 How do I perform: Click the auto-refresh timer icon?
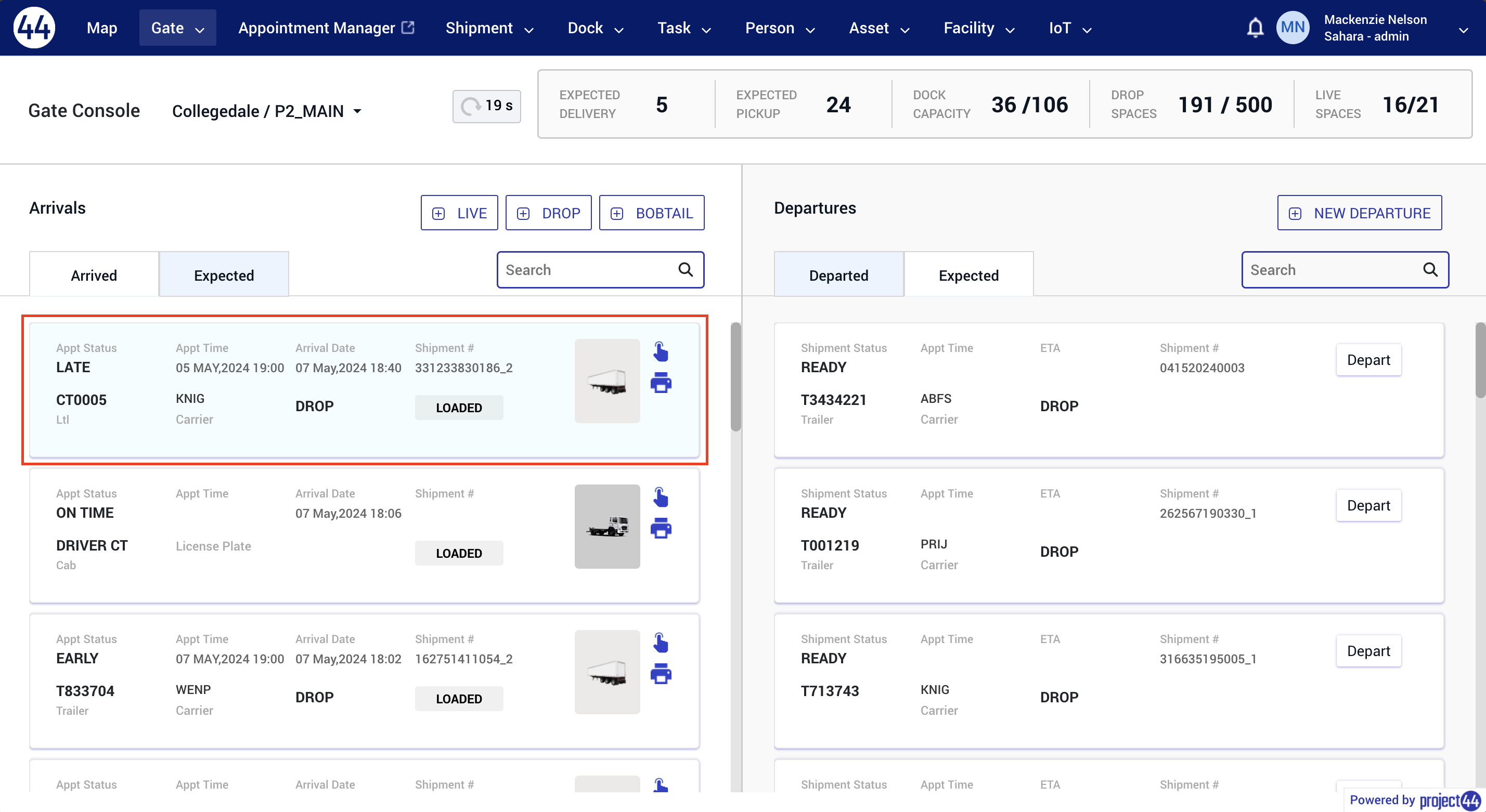[x=471, y=106]
